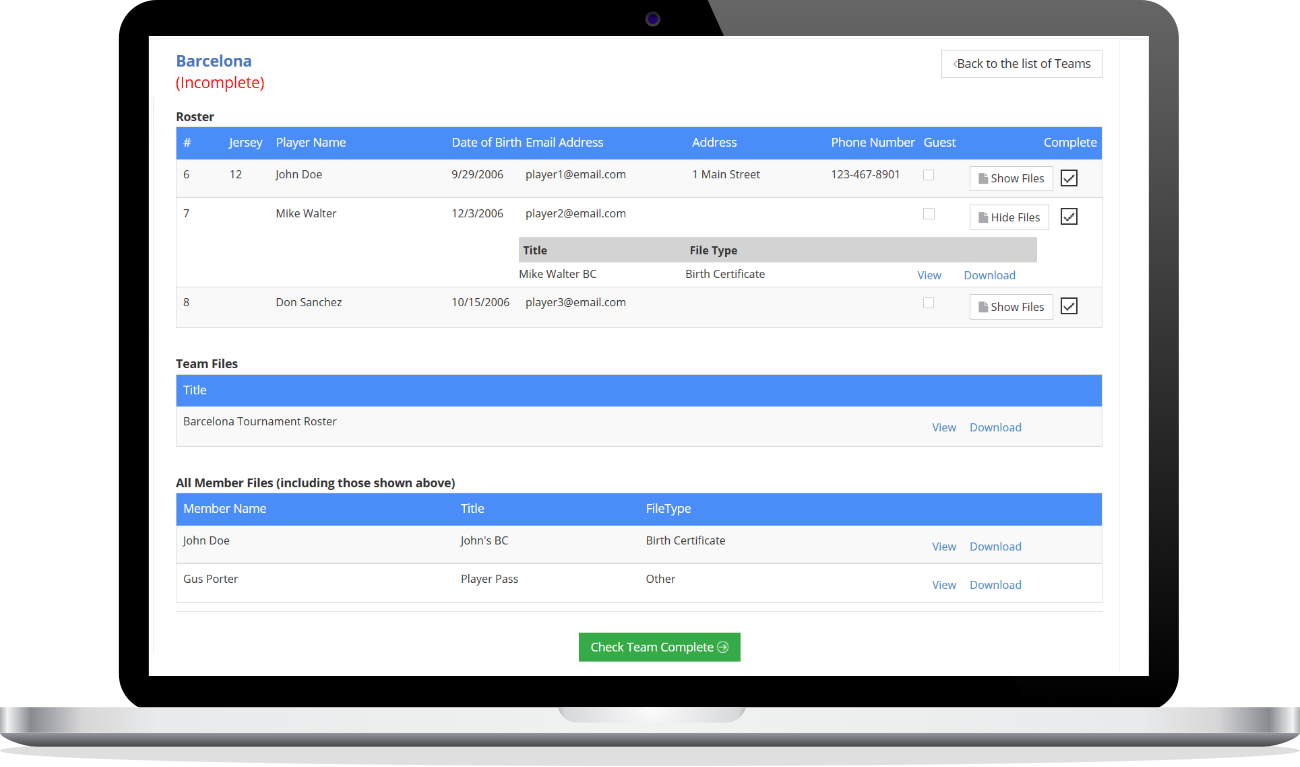Click Barcelona Tournament Roster title text

pyautogui.click(x=260, y=422)
